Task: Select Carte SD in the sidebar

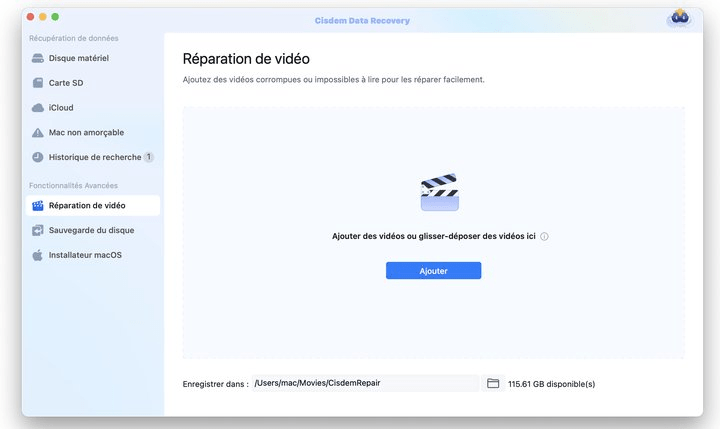Action: tap(93, 83)
